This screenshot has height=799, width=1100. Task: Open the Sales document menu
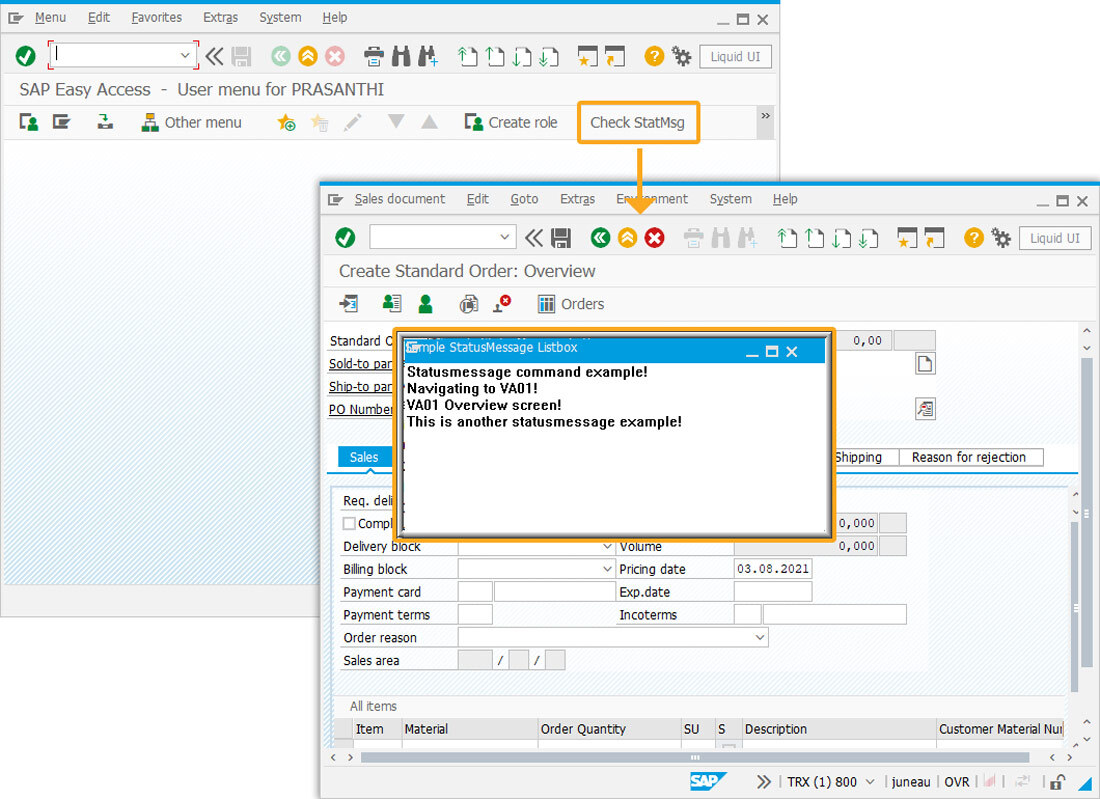coord(400,199)
